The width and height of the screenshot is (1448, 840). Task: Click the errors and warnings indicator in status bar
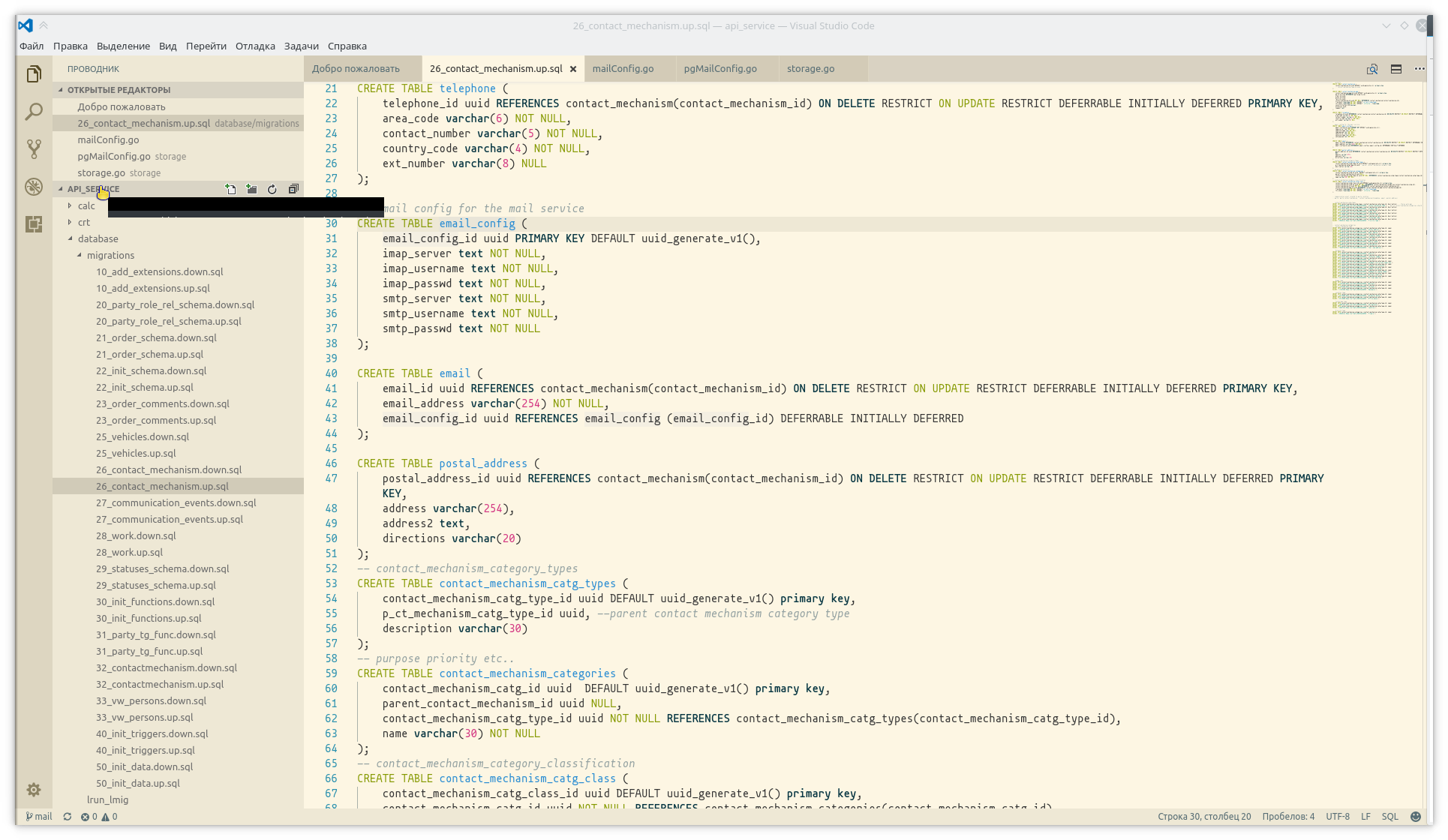(x=99, y=817)
